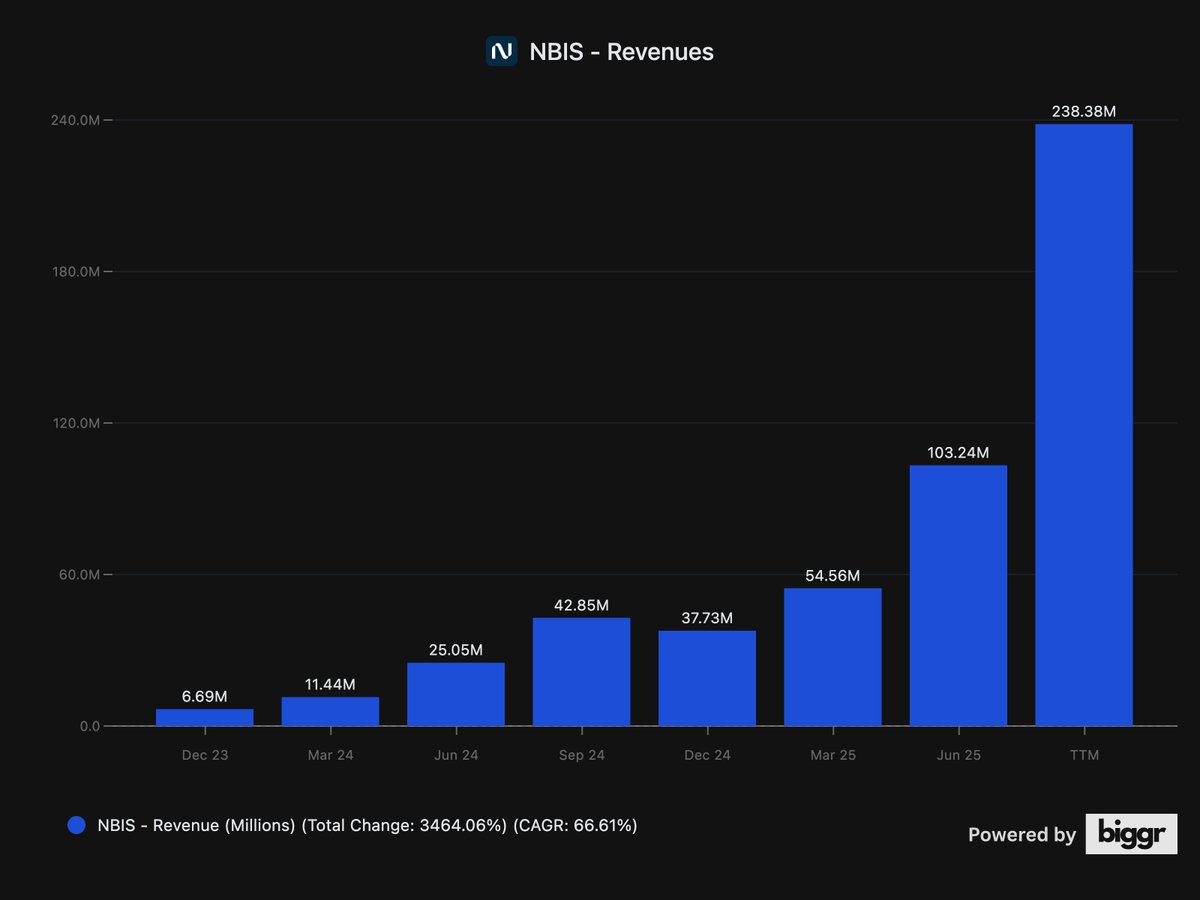Click the 42.85M value label
1200x900 pixels.
pos(581,605)
